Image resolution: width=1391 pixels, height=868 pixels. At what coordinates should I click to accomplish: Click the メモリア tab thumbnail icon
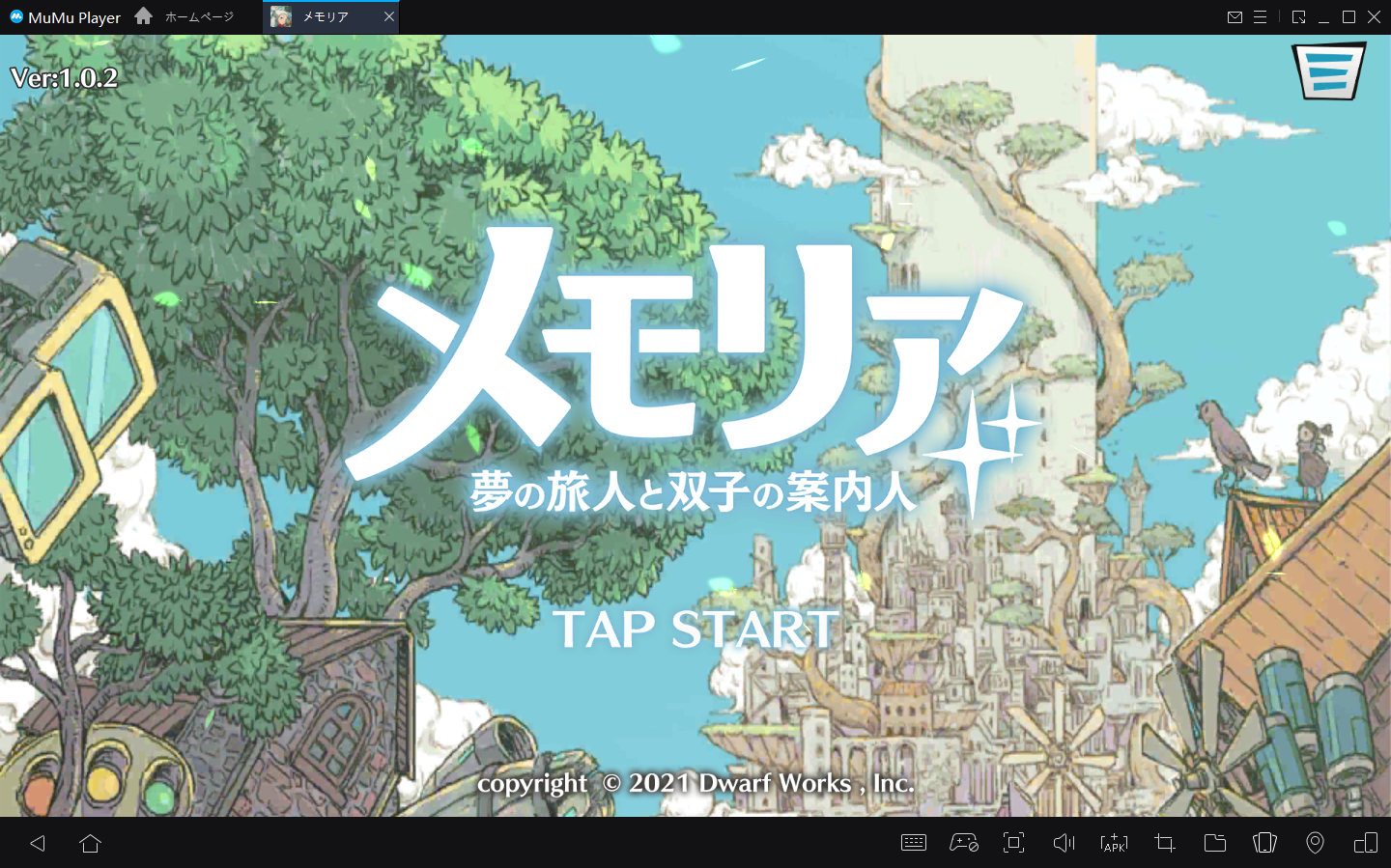[x=281, y=16]
